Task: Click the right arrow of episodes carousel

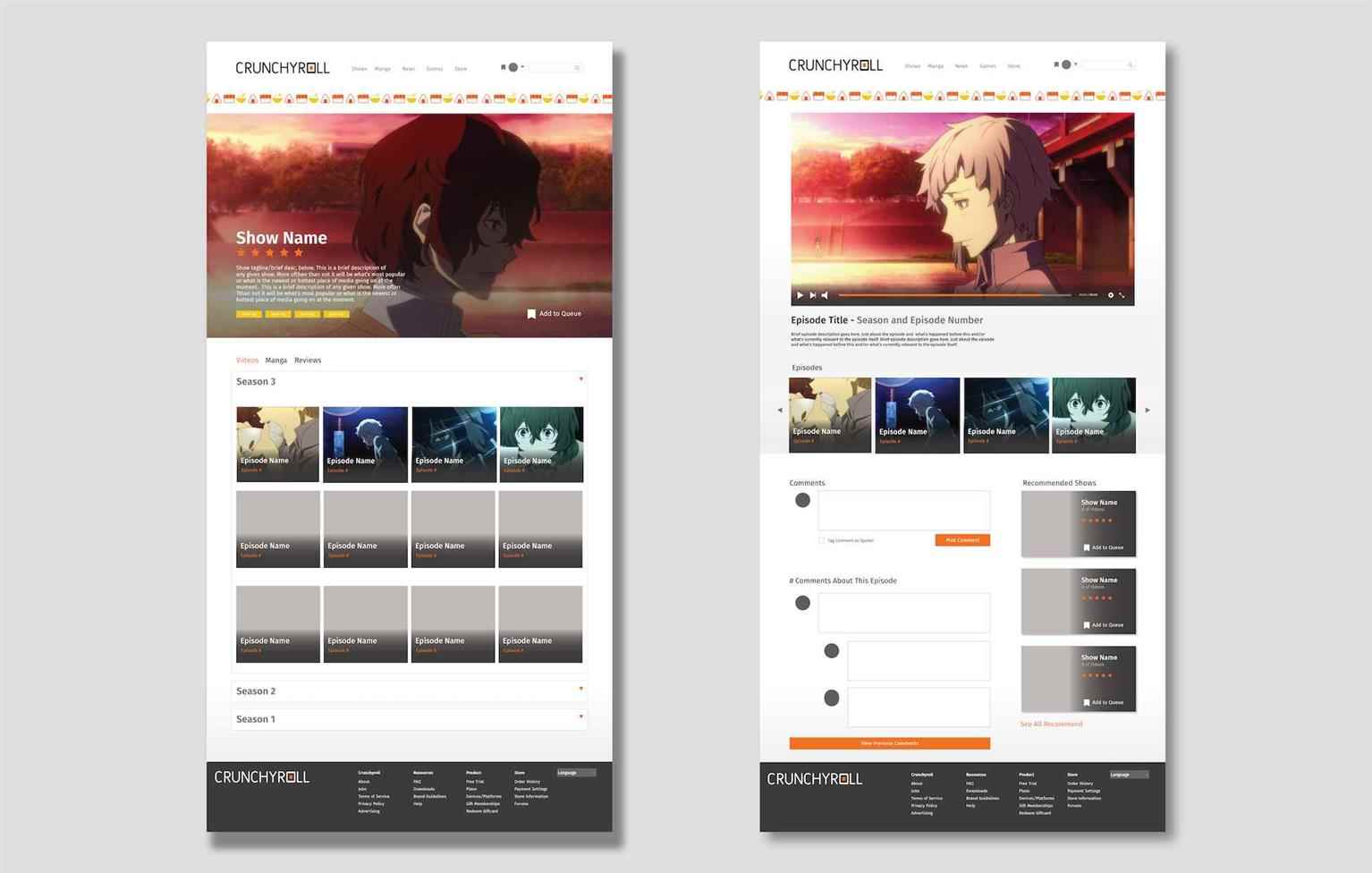Action: tap(1148, 411)
